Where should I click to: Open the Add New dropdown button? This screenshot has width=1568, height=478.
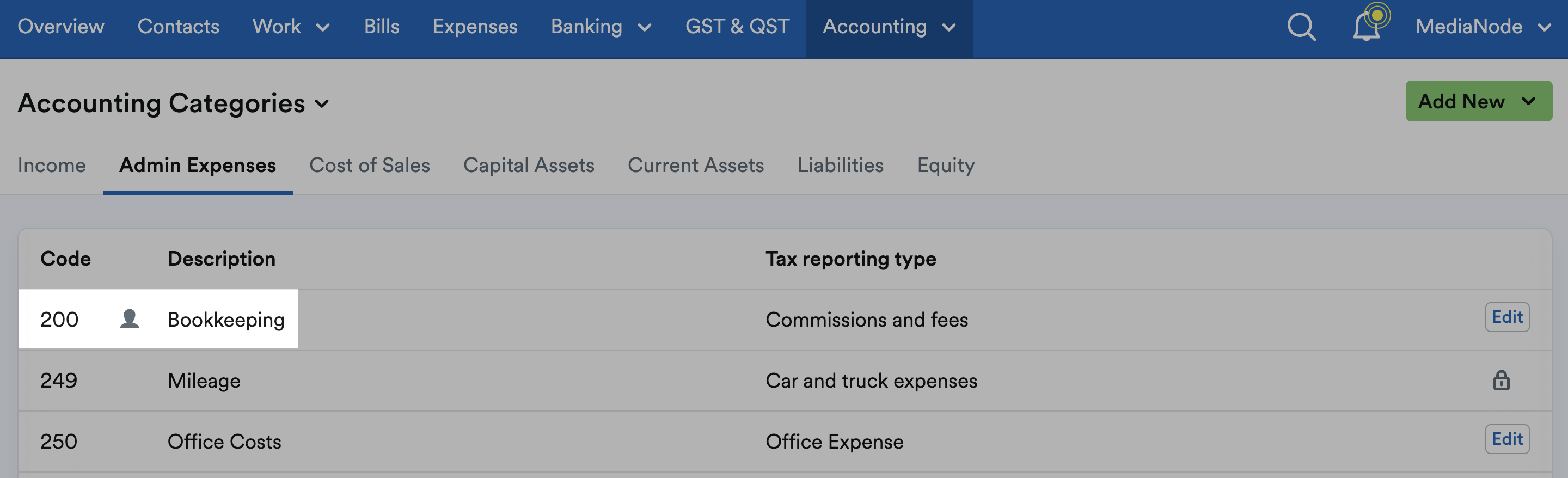(1478, 101)
